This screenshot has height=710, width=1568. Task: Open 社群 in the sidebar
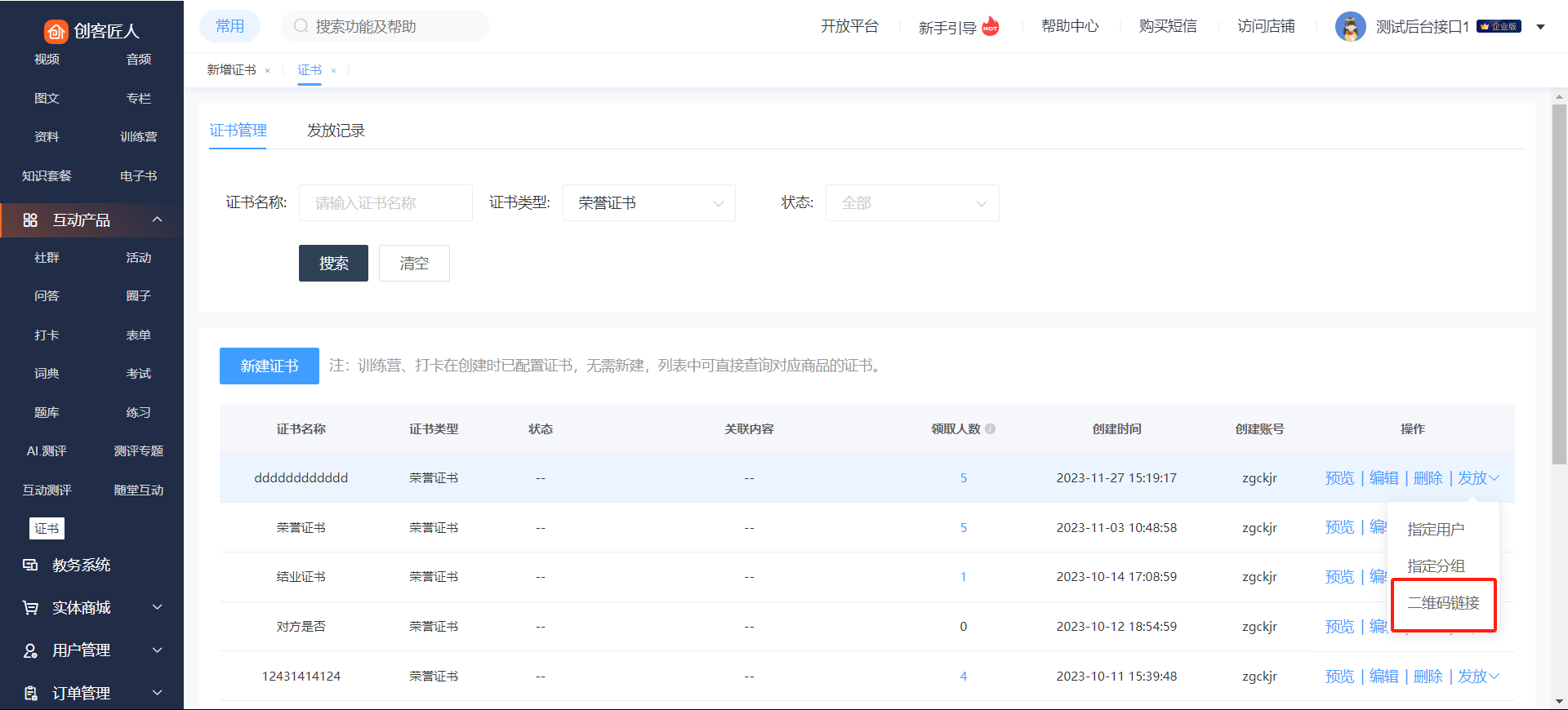click(47, 258)
